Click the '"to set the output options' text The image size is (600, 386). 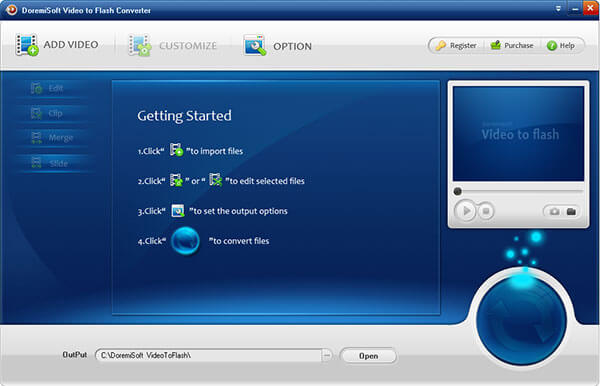coord(238,211)
